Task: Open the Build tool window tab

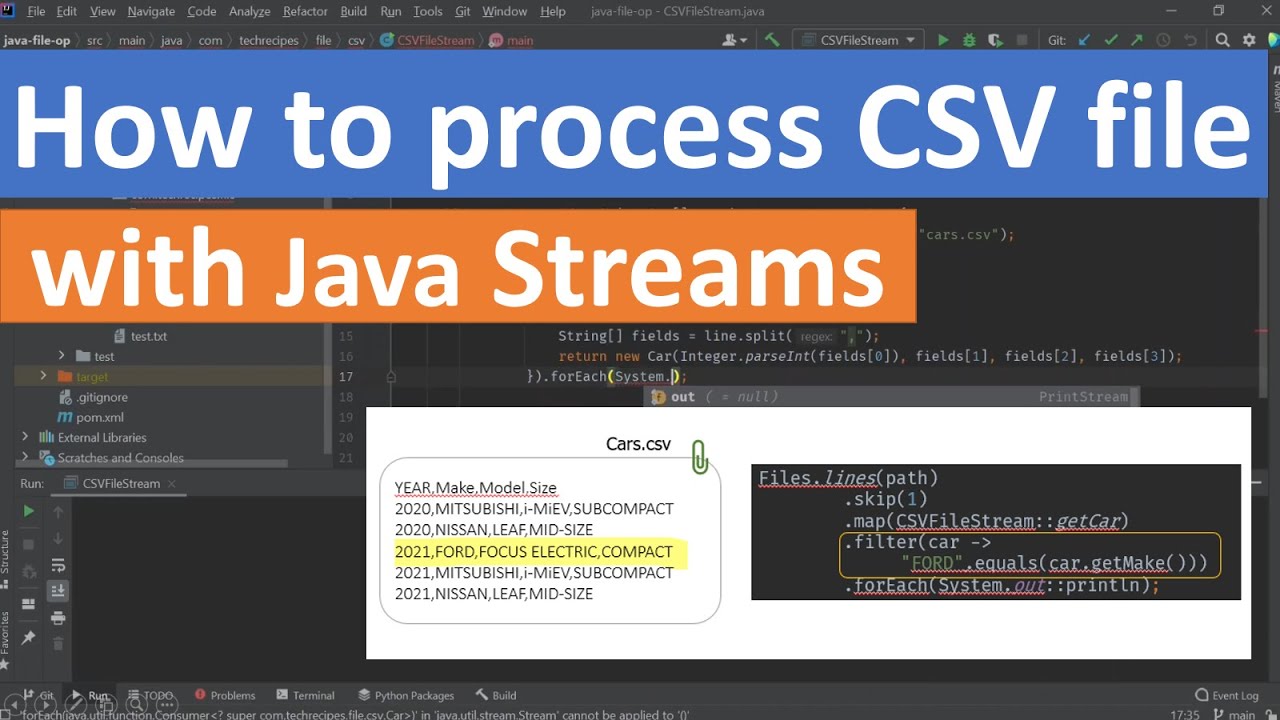Action: click(496, 695)
